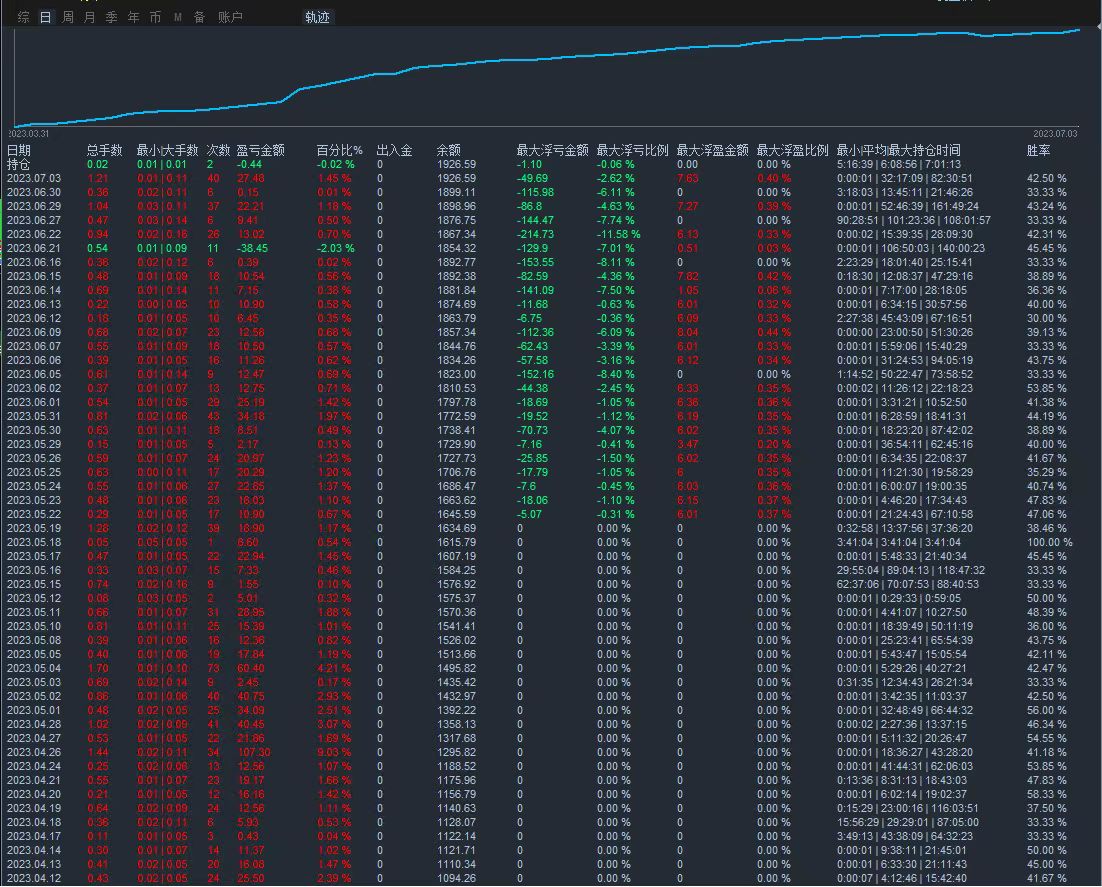Click the 2023.03.31 chart start date label
The width and height of the screenshot is (1102, 887).
coord(30,133)
